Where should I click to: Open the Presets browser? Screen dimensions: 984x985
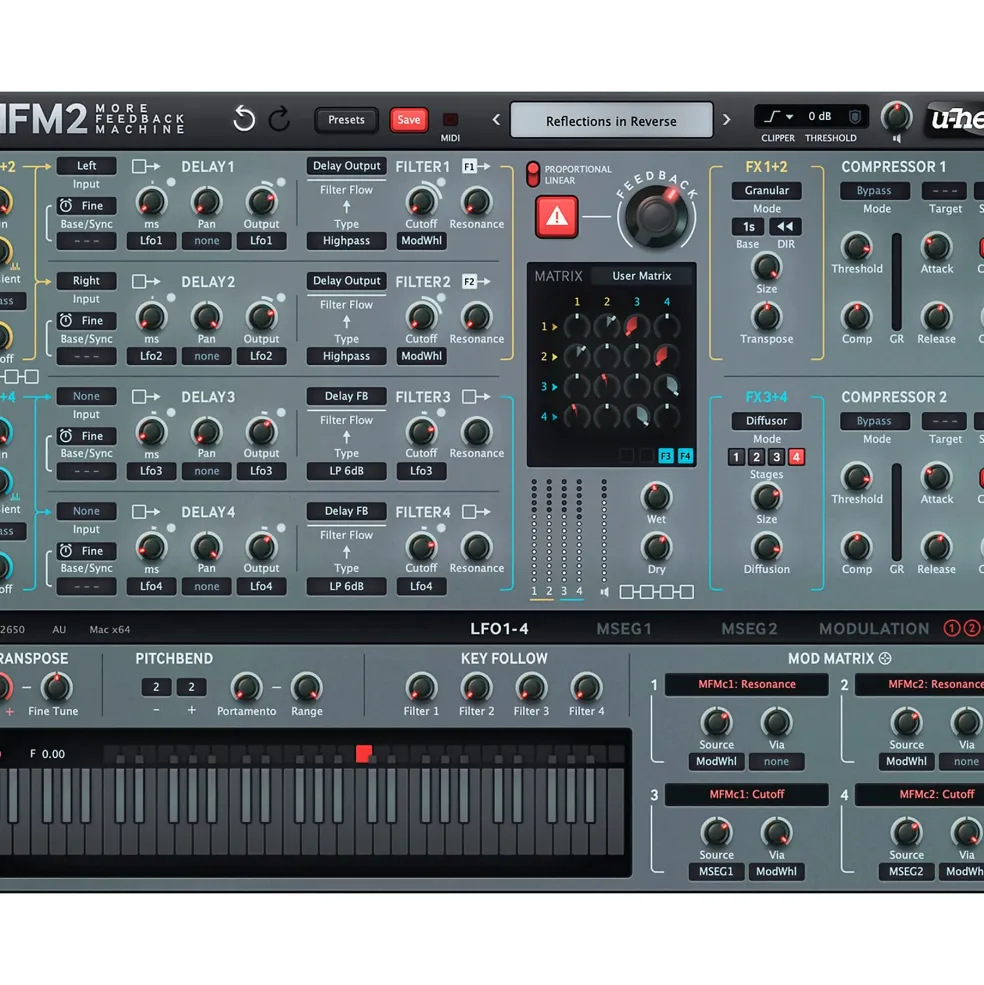pyautogui.click(x=346, y=119)
